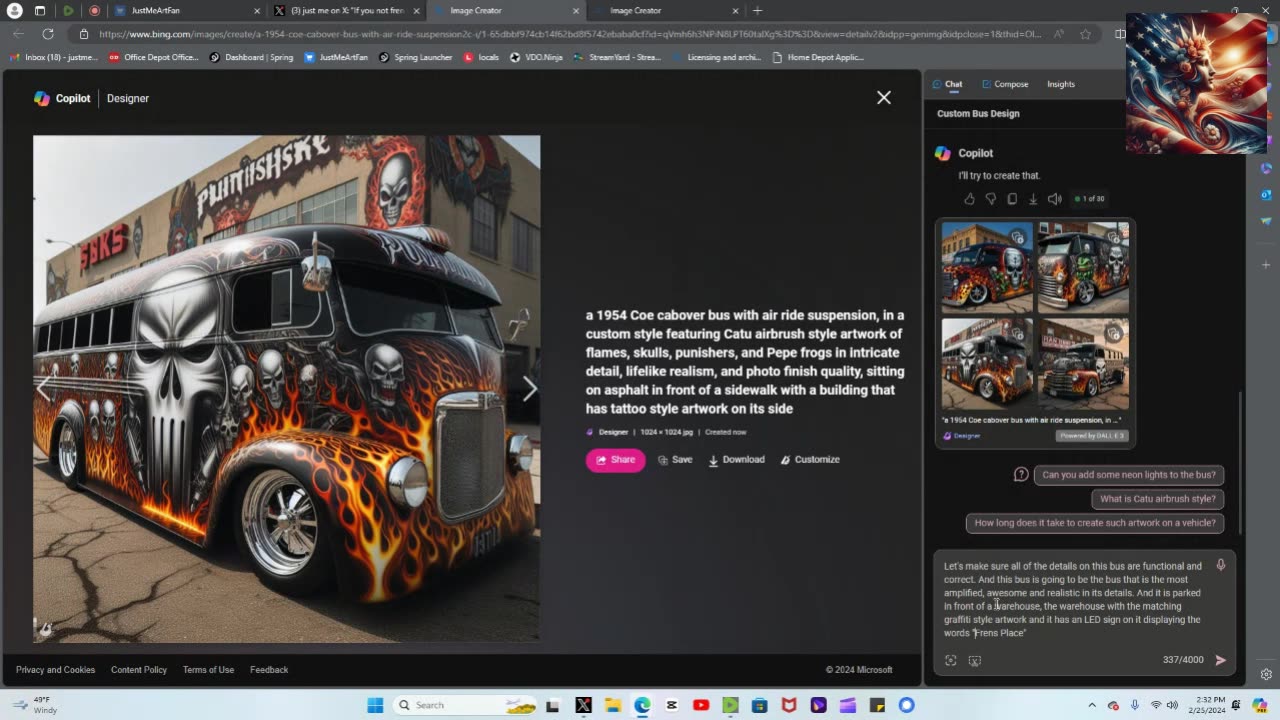Image resolution: width=1280 pixels, height=720 pixels.
Task: Click the question mark help icon beside suggestions
Action: [x=1021, y=475]
